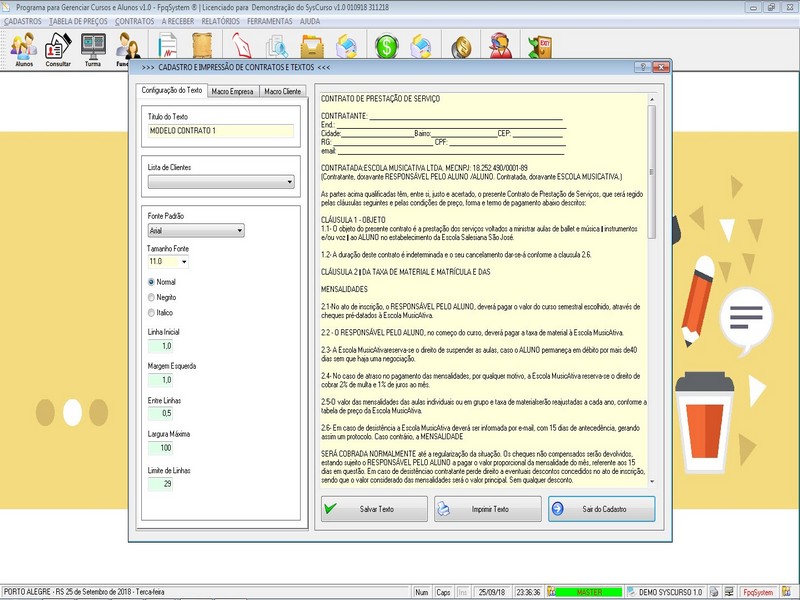Viewport: 800px width, 600px height.
Task: Click the file archive box icon
Action: pyautogui.click(x=312, y=46)
